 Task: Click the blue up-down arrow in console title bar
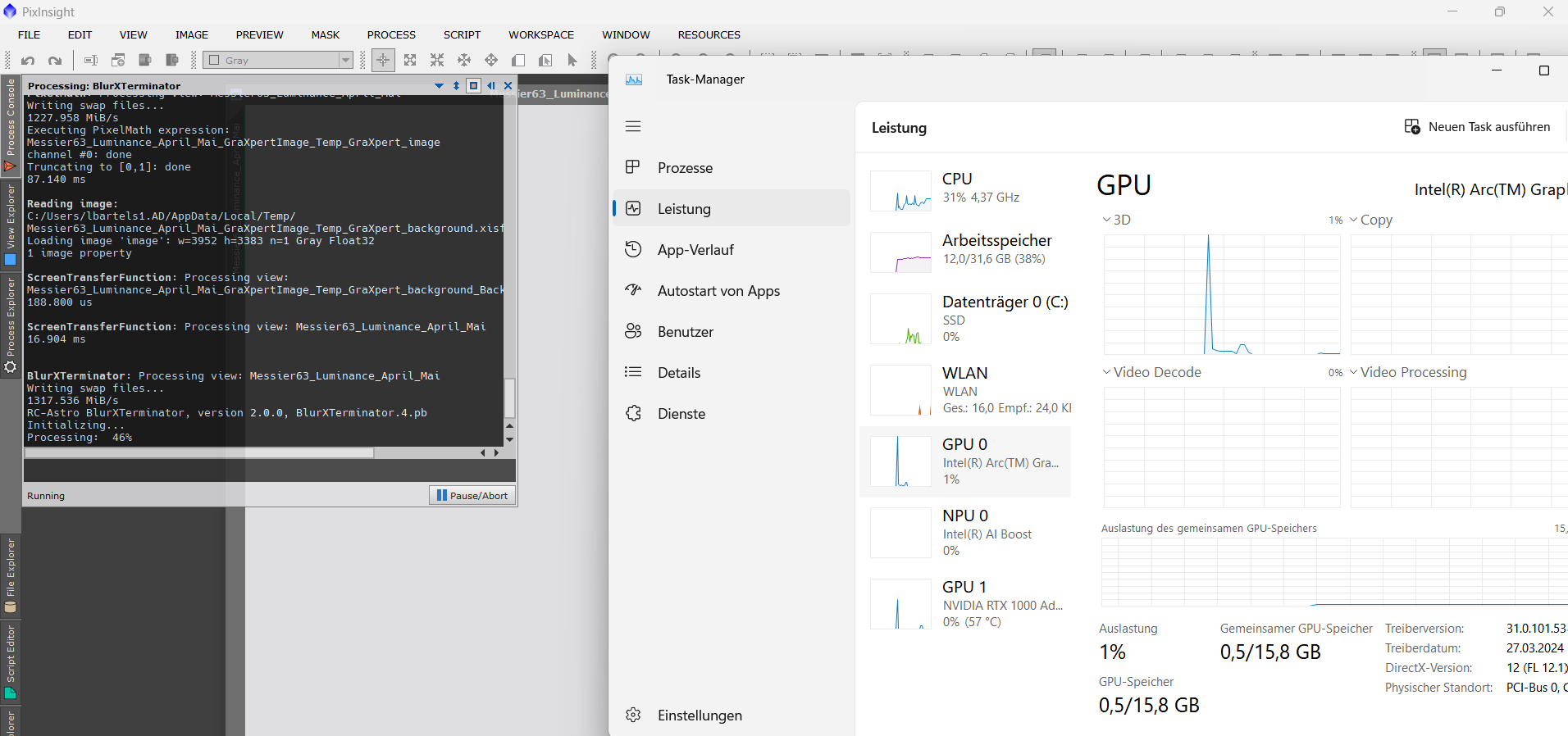click(456, 85)
